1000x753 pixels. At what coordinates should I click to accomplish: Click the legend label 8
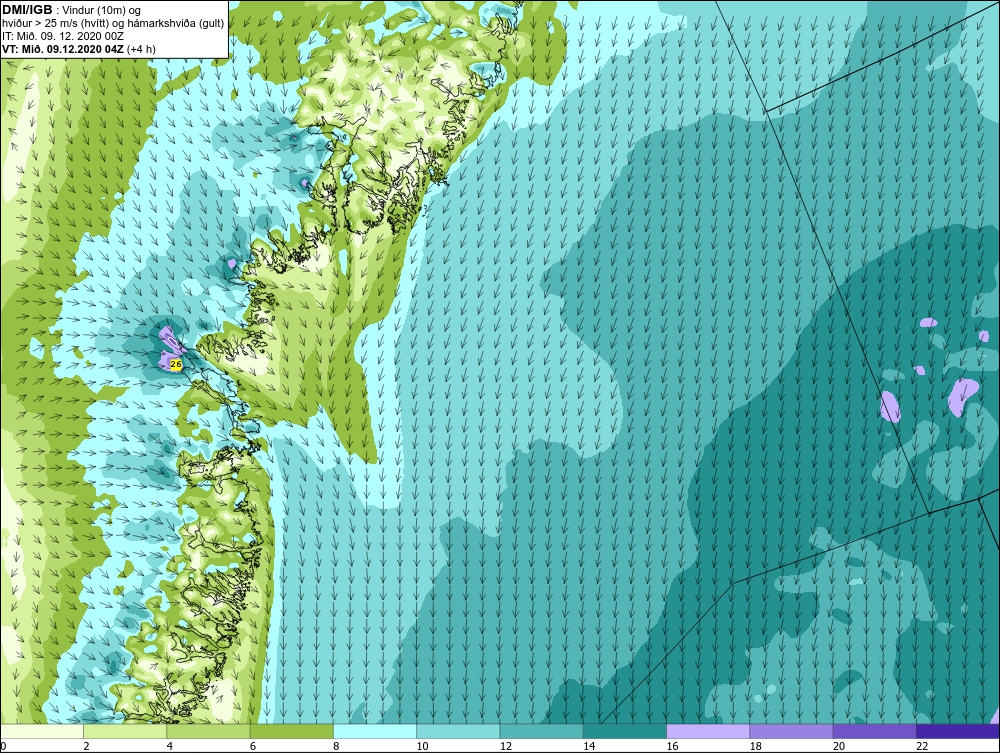point(336,746)
